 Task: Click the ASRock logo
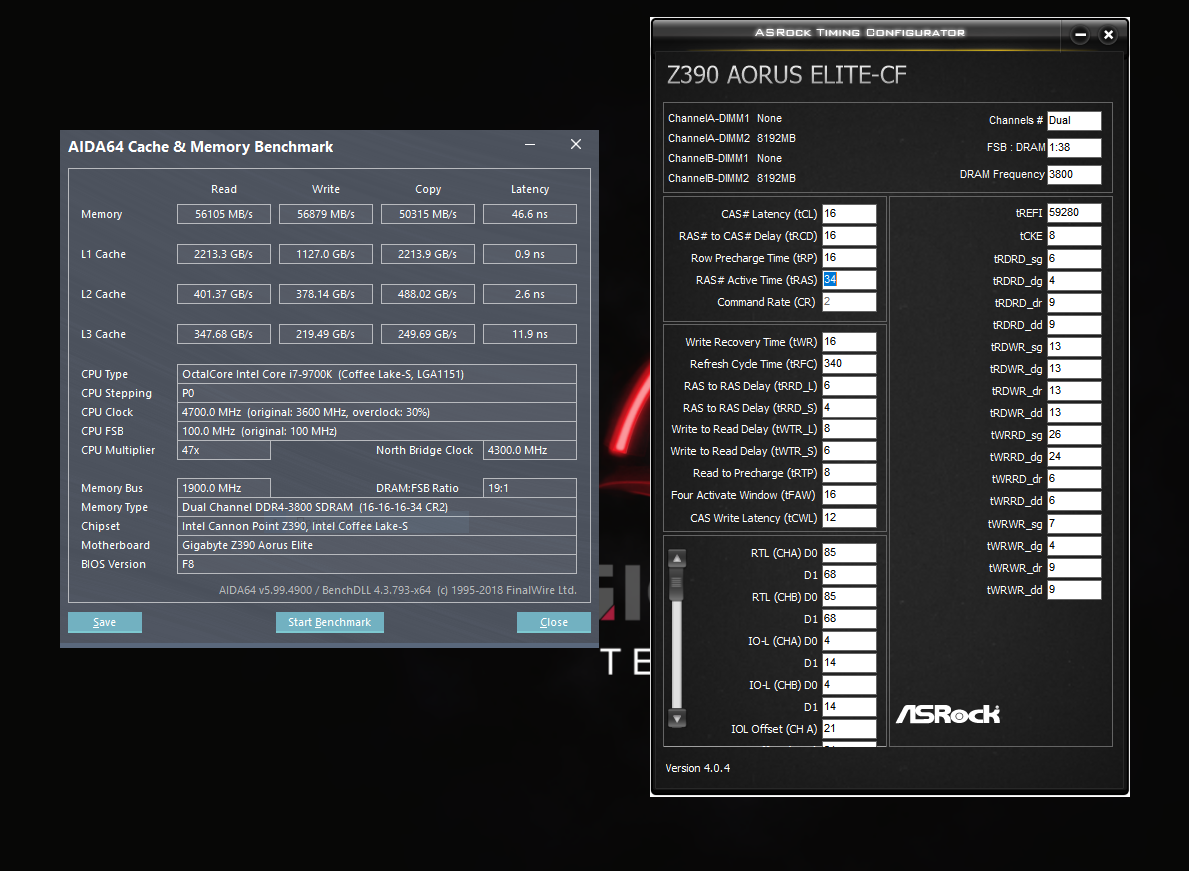click(948, 714)
